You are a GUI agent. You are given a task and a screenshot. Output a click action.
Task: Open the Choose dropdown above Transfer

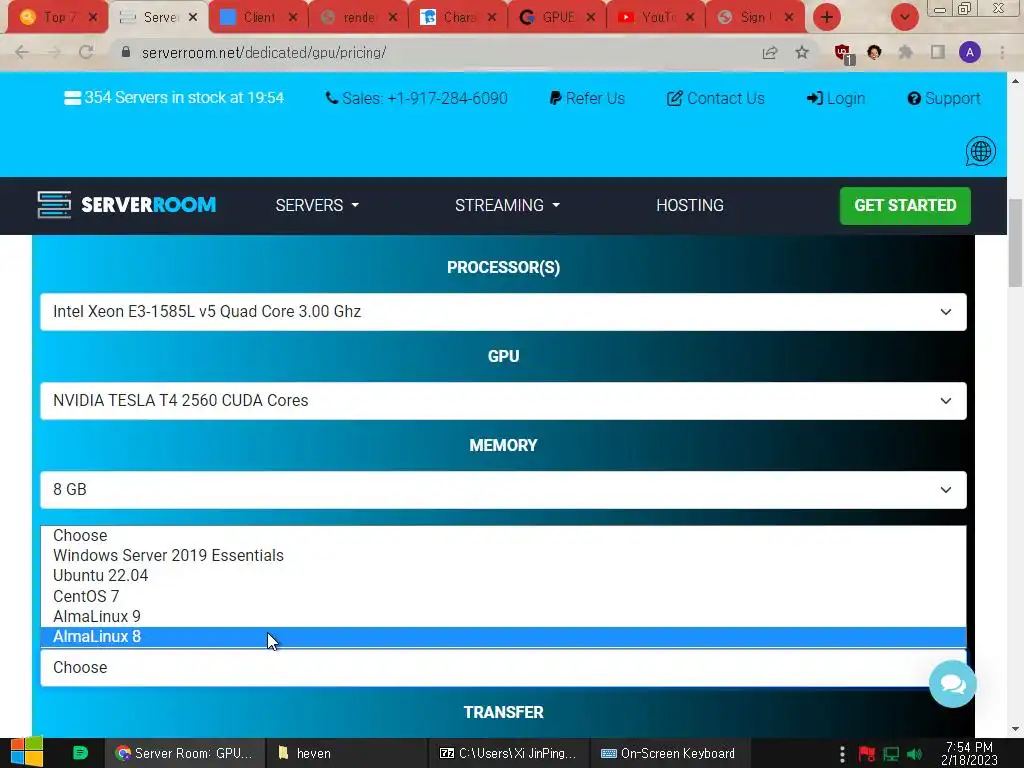click(x=503, y=667)
